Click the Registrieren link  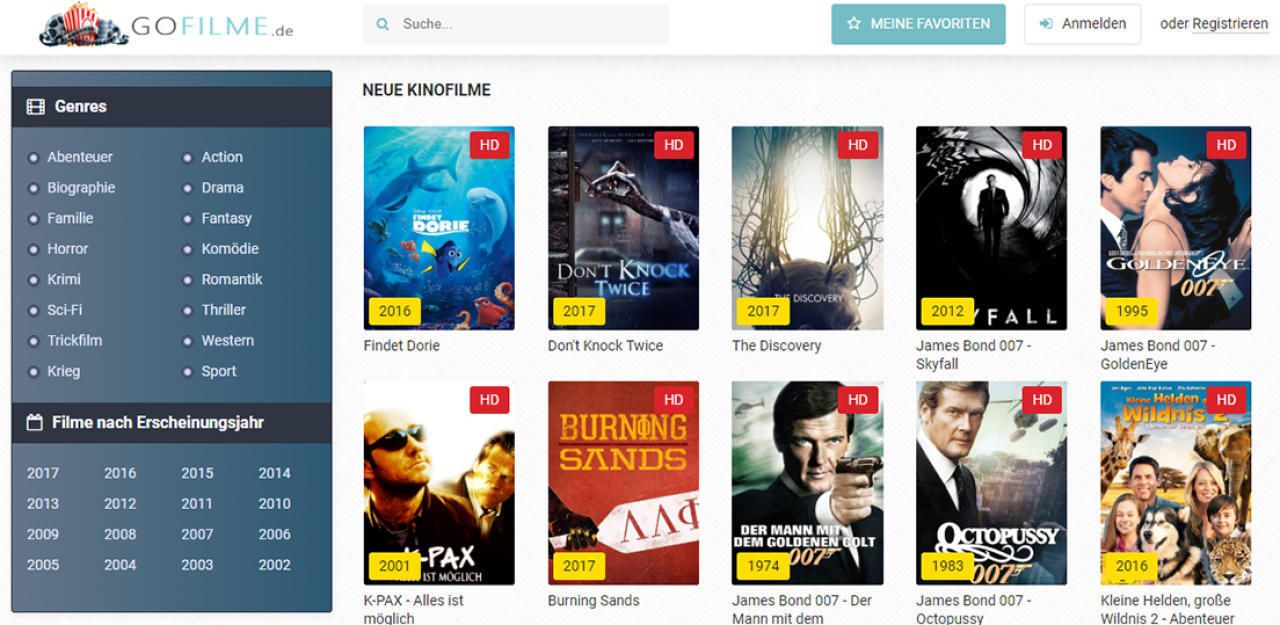1230,24
